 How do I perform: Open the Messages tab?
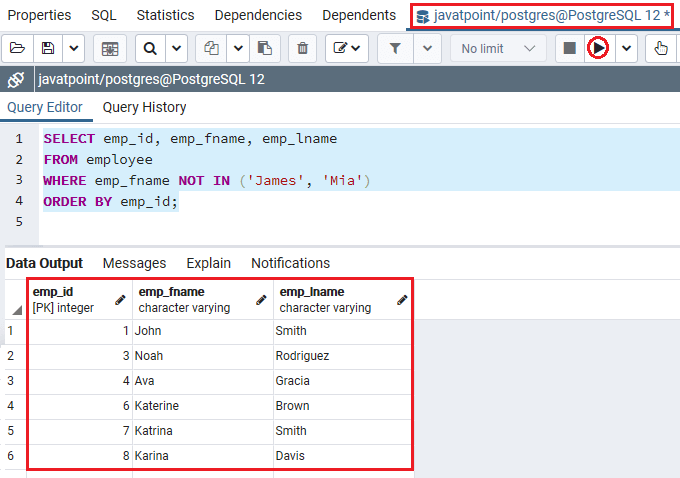click(x=134, y=263)
